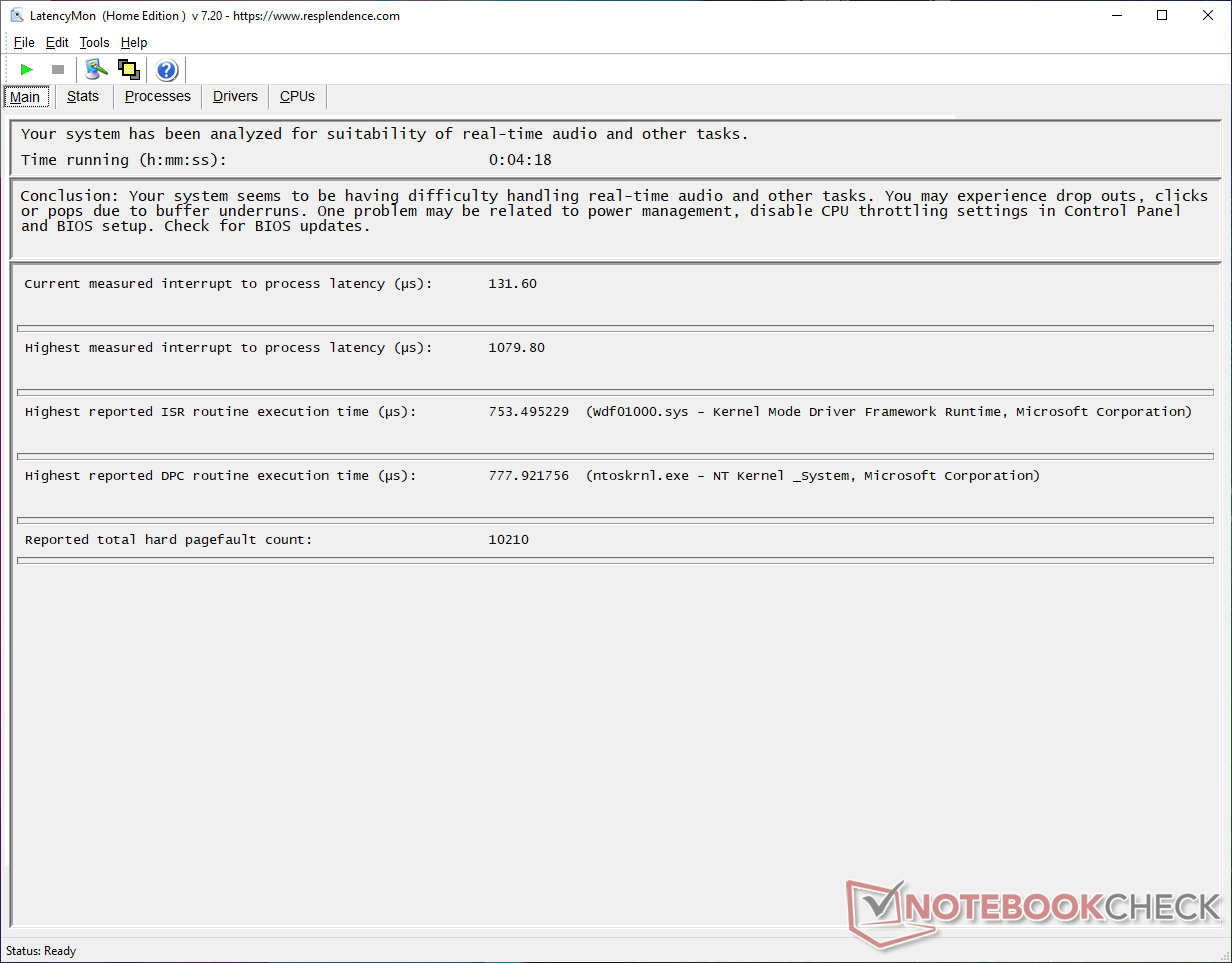Viewport: 1232px width, 963px height.
Task: Maximize the LatencyMon window
Action: 1162,15
